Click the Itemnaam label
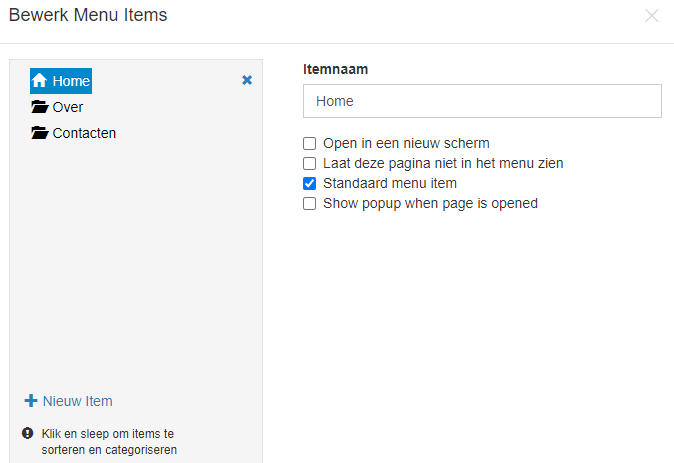The height and width of the screenshot is (463, 674). tap(335, 69)
